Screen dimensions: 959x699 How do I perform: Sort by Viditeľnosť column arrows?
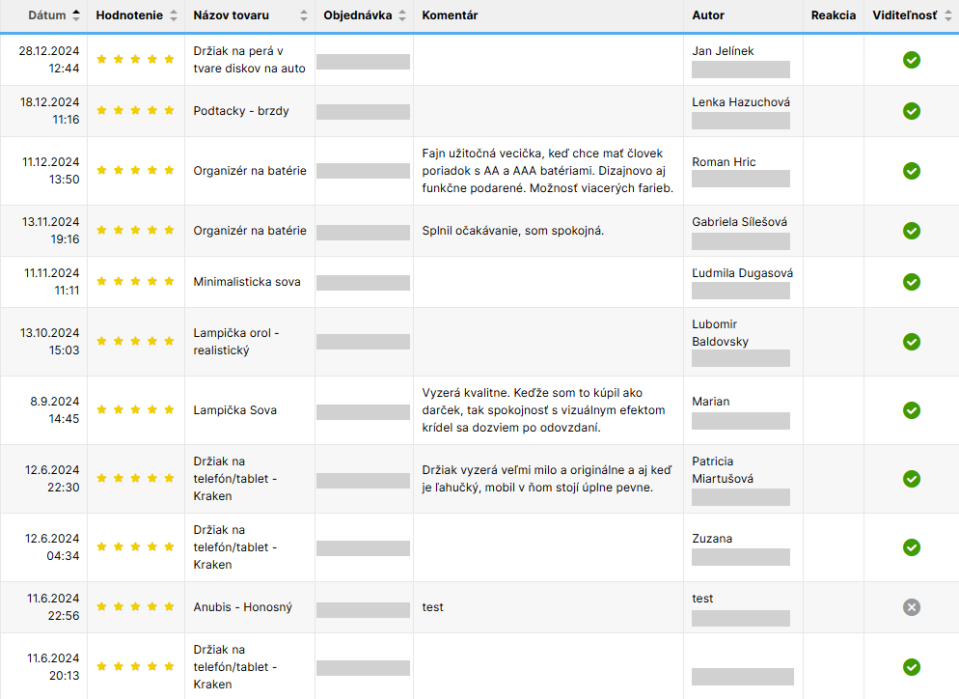click(948, 15)
